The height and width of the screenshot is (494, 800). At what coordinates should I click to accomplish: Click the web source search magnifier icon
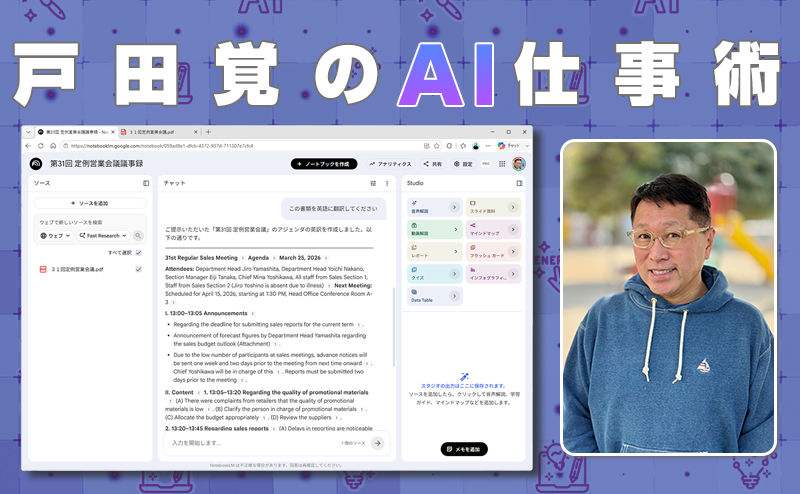(138, 236)
